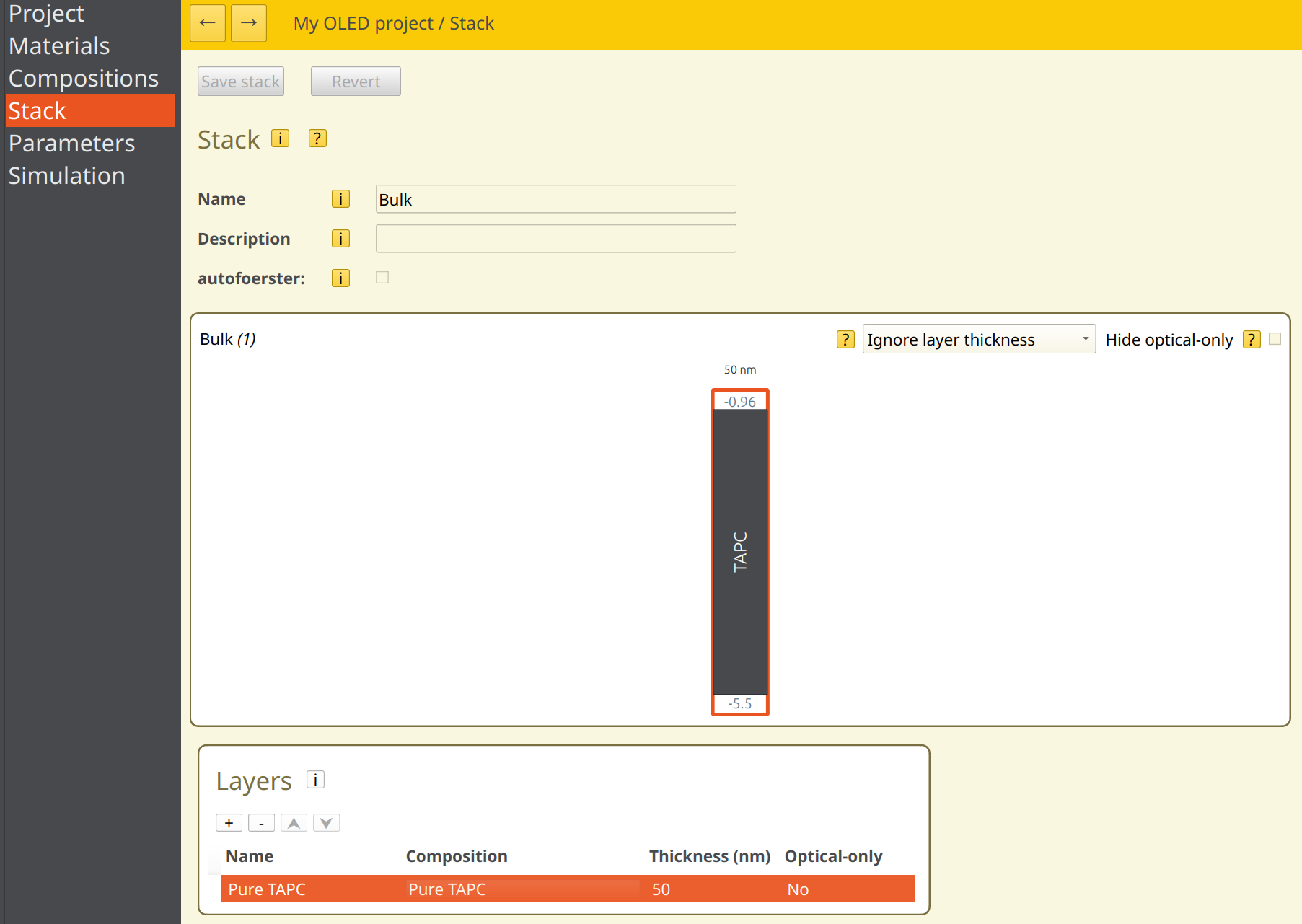
Task: Open the info icon beside Stack heading
Action: [280, 138]
